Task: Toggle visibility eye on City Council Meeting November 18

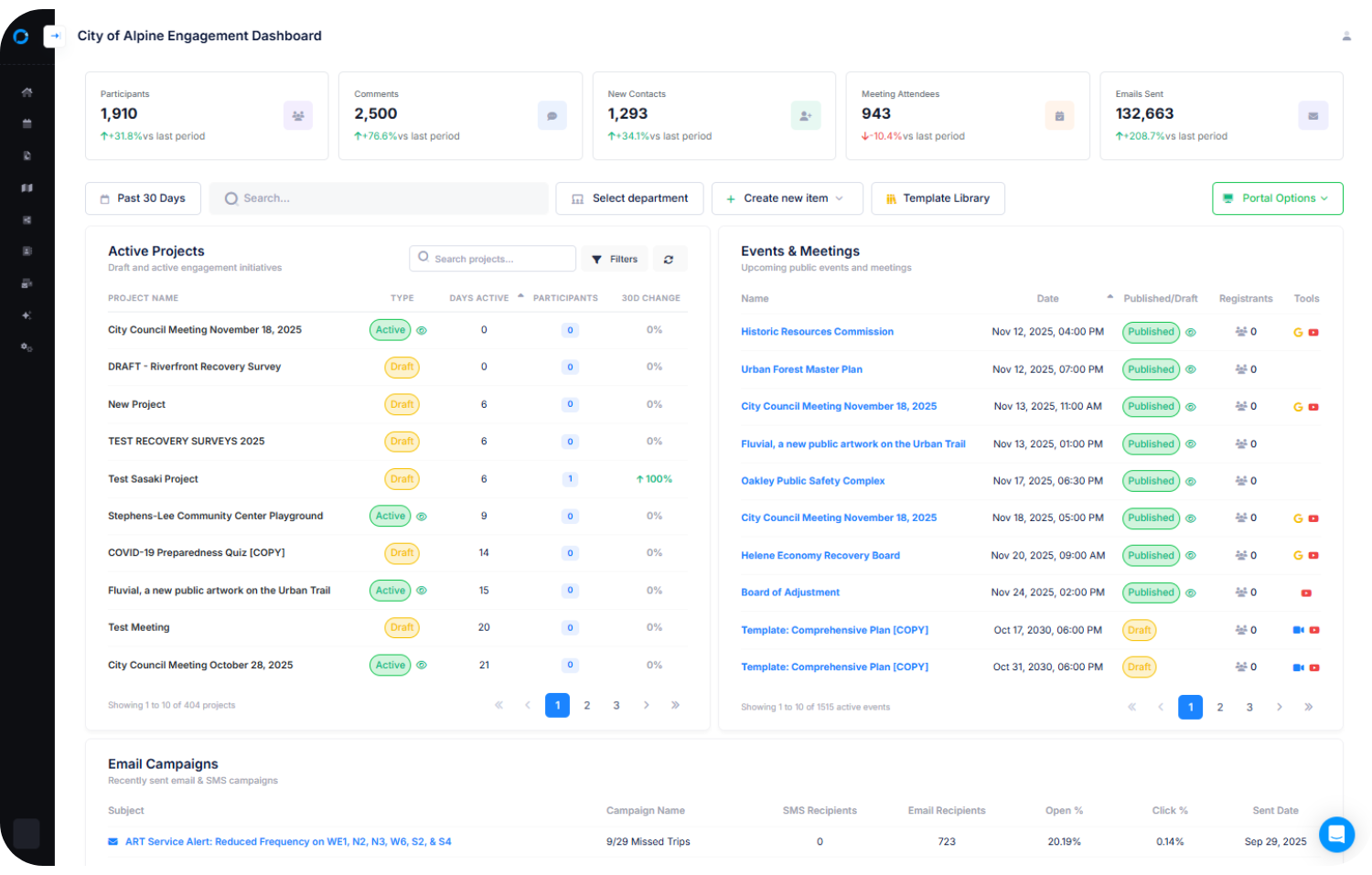Action: (x=422, y=330)
